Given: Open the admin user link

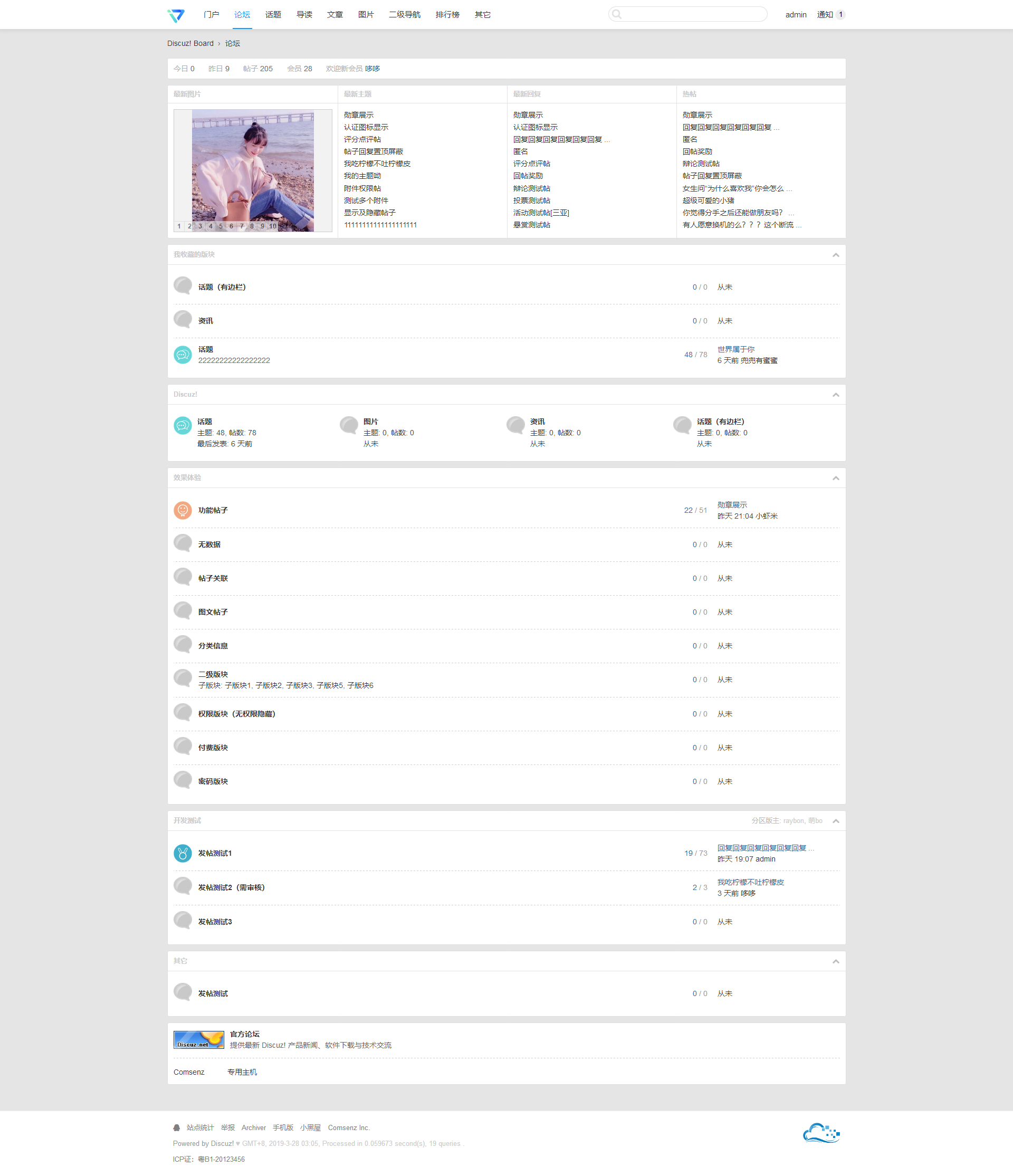Looking at the screenshot, I should (796, 15).
